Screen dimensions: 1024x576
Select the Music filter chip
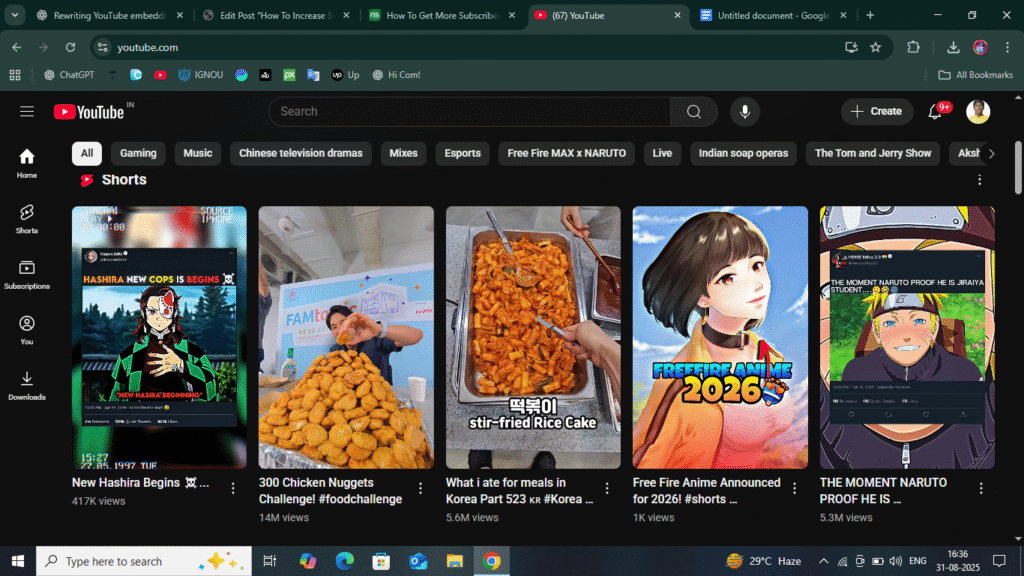coord(198,153)
